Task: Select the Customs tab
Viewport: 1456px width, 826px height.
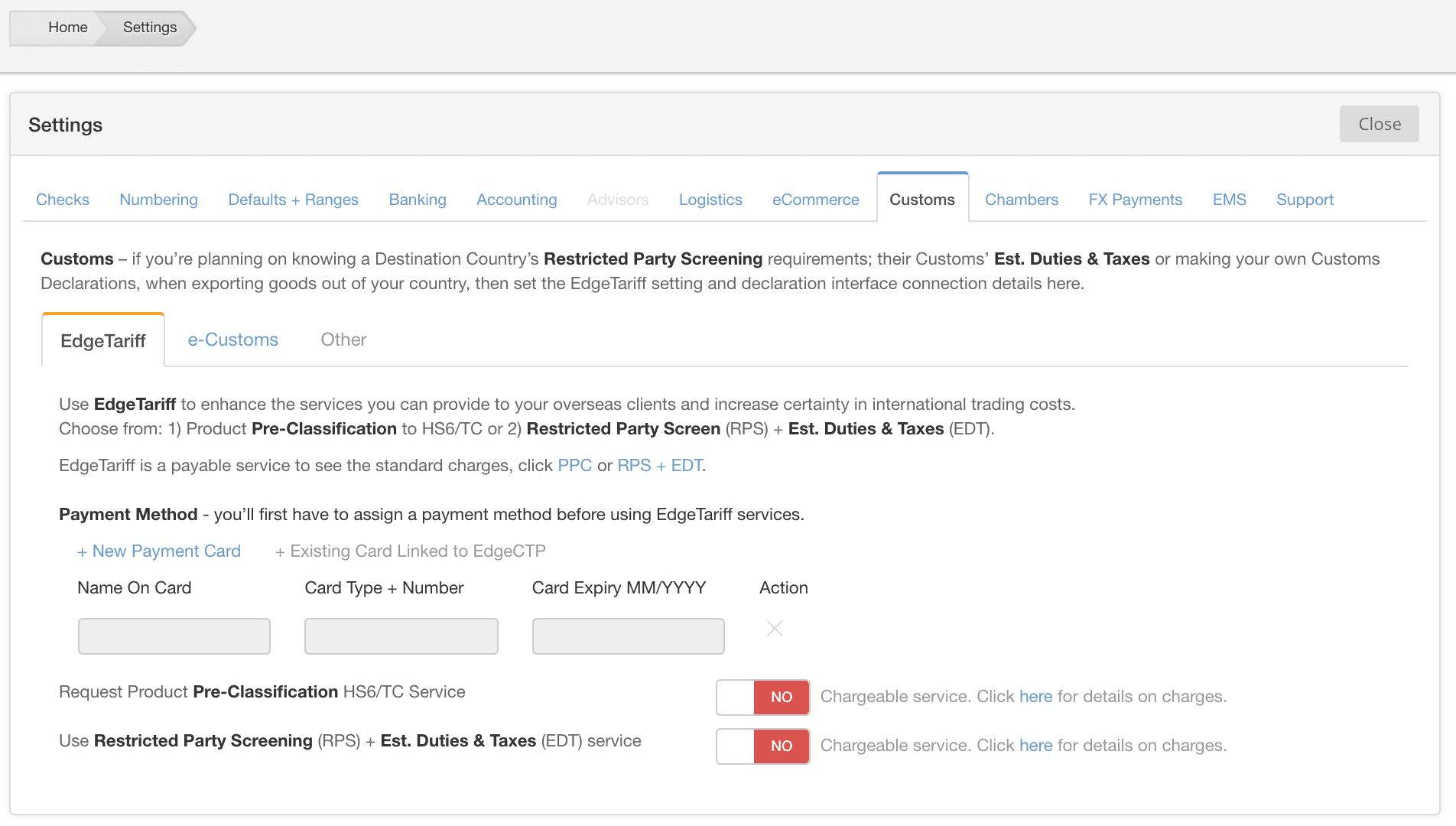Action: (922, 200)
